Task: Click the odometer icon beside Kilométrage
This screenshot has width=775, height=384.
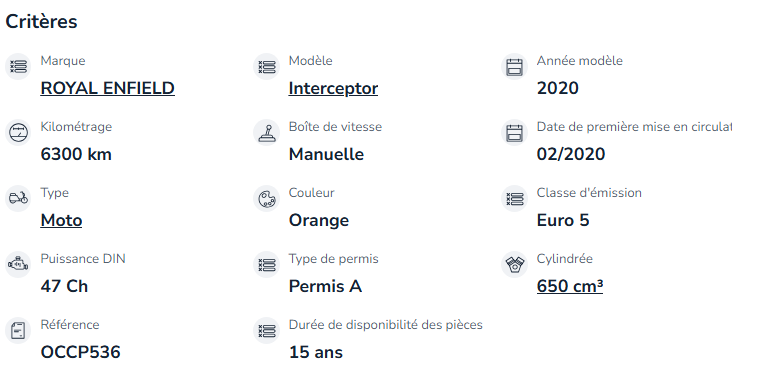Action: tap(18, 132)
